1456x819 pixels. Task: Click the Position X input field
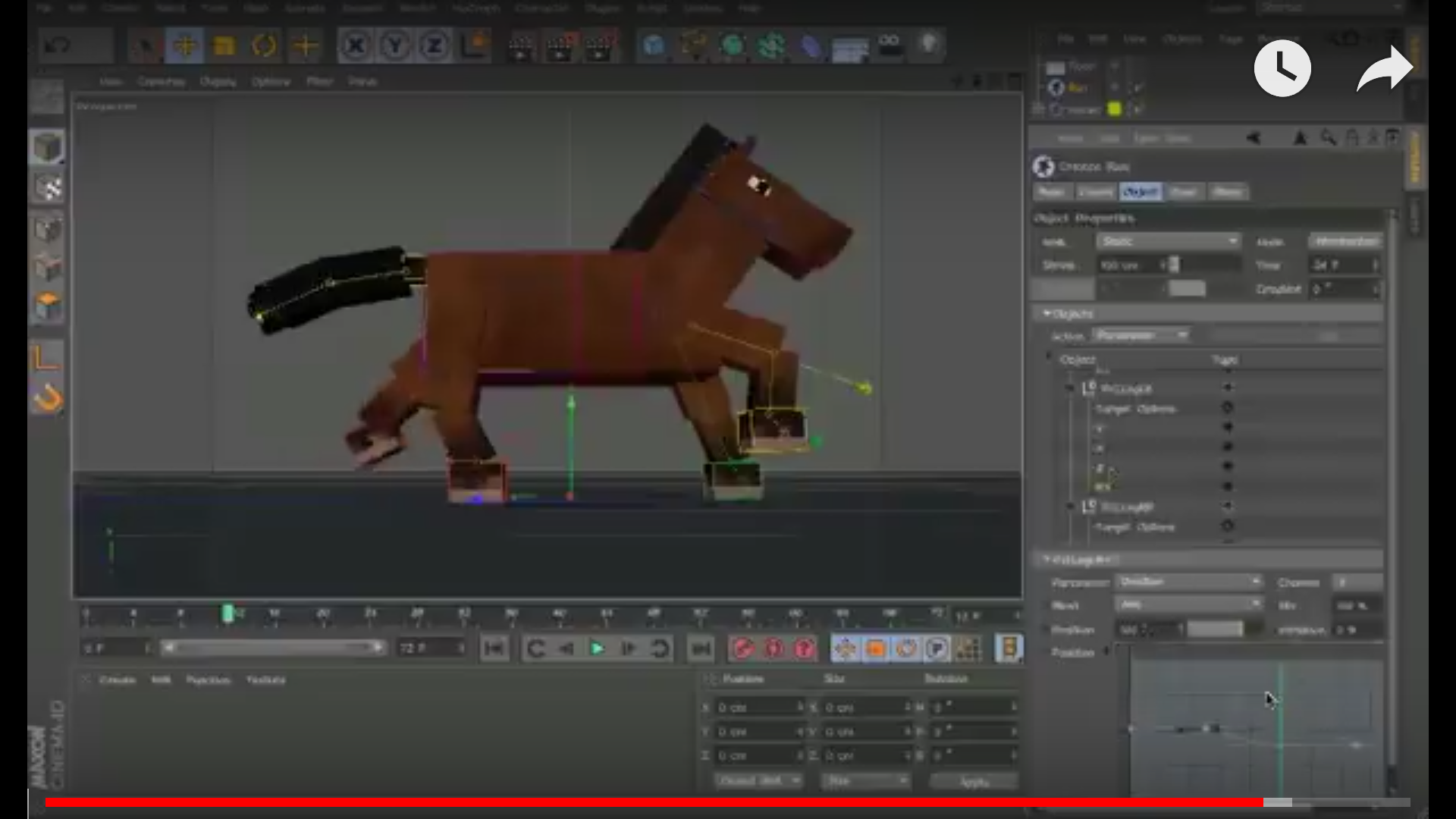pyautogui.click(x=759, y=707)
